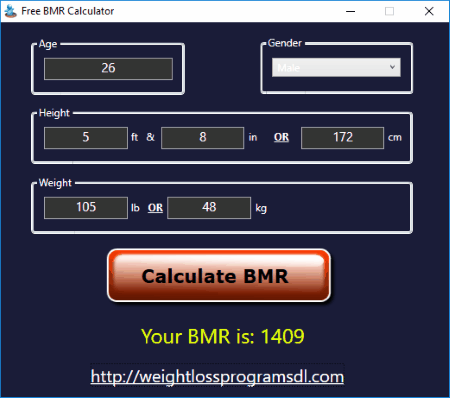Click the Age input field showing 26

(x=108, y=69)
